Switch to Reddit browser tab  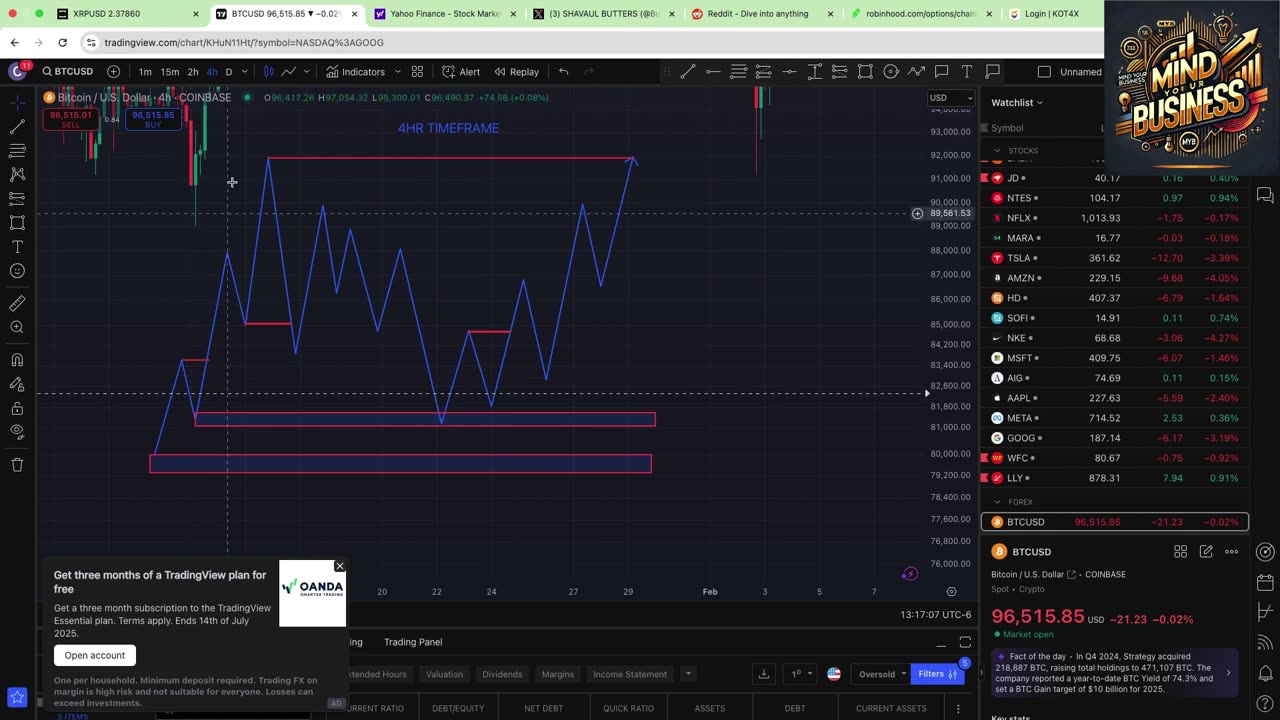(x=763, y=14)
